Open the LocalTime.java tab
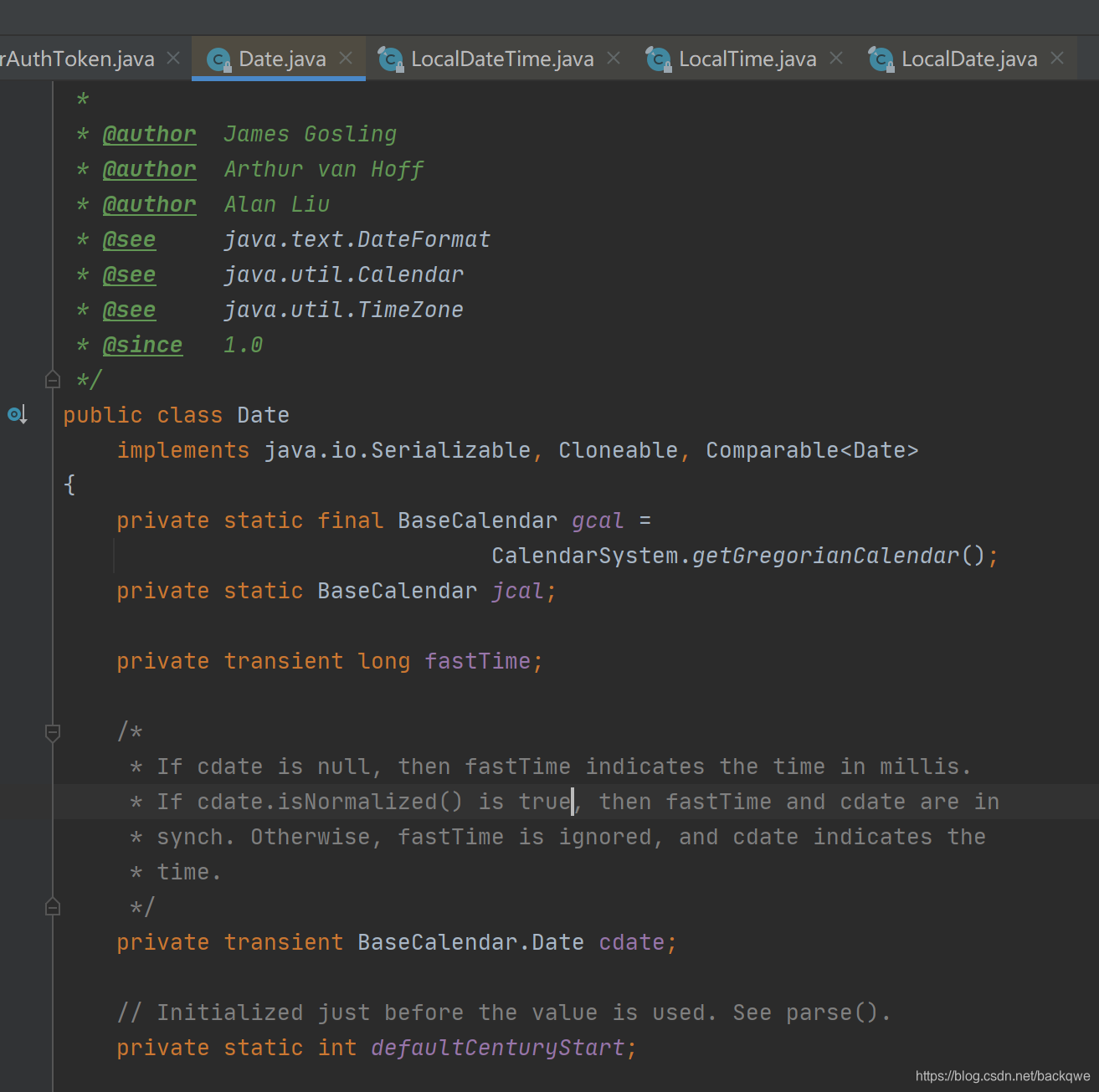Screen dimensions: 1099x1092 click(747, 59)
